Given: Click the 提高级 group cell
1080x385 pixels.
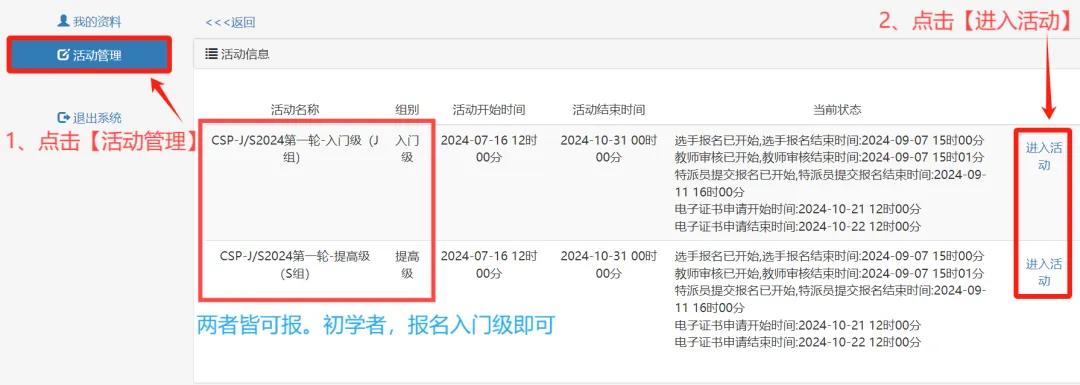Looking at the screenshot, I should point(406,265).
